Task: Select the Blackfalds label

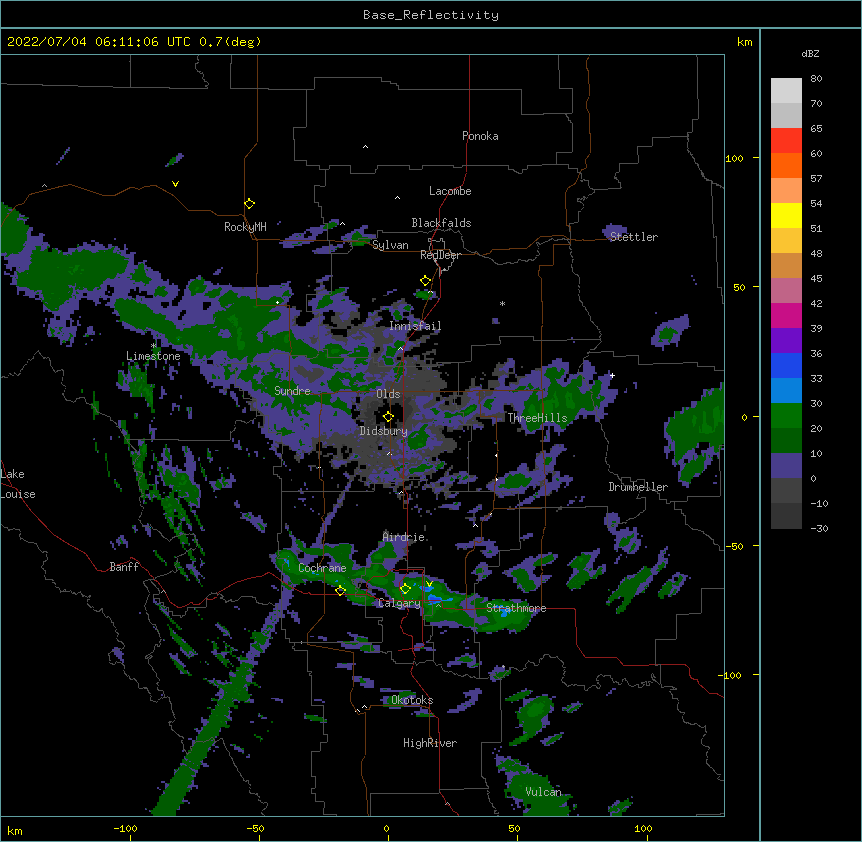Action: pyautogui.click(x=441, y=223)
